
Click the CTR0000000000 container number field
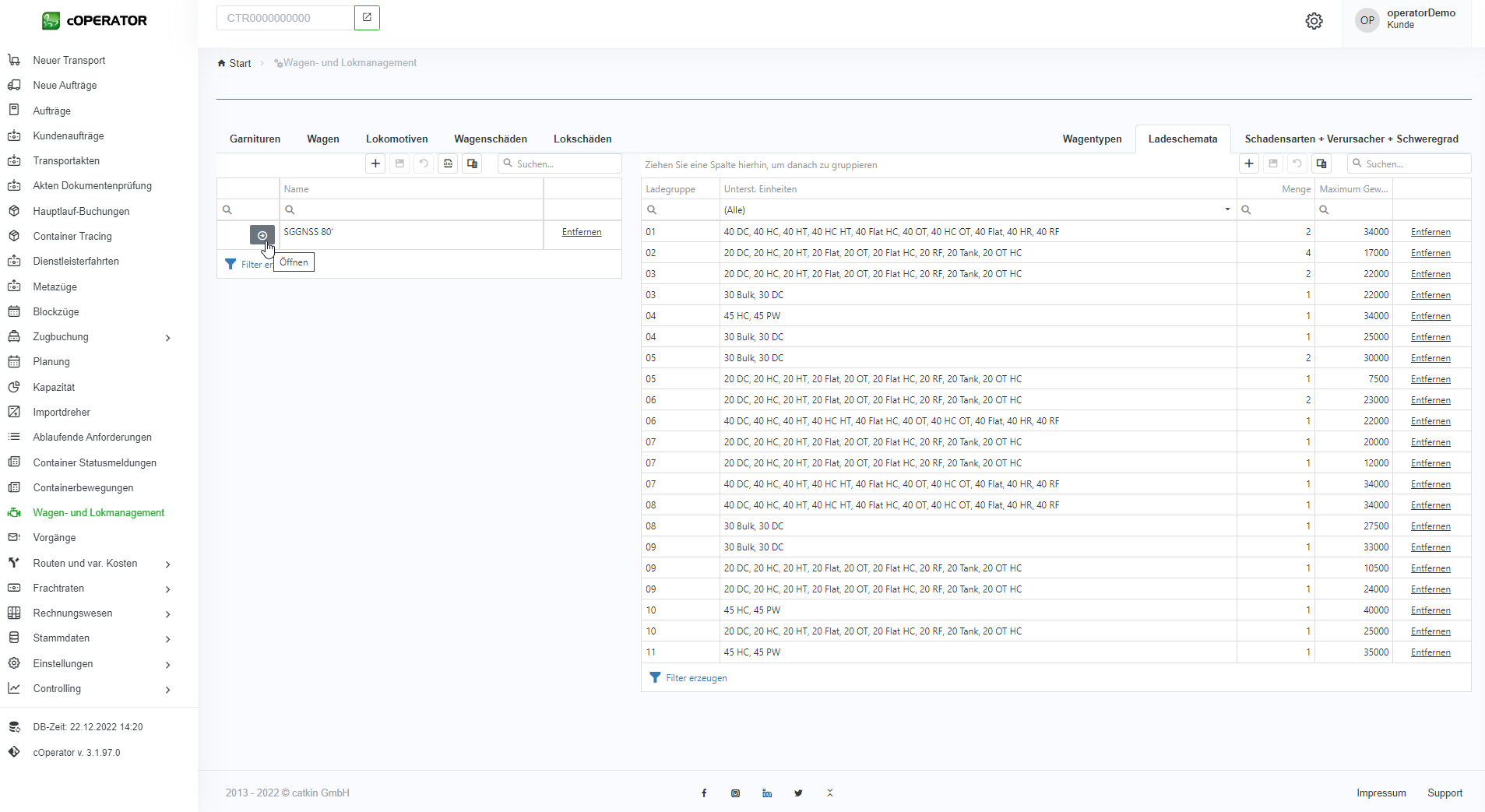[x=285, y=18]
